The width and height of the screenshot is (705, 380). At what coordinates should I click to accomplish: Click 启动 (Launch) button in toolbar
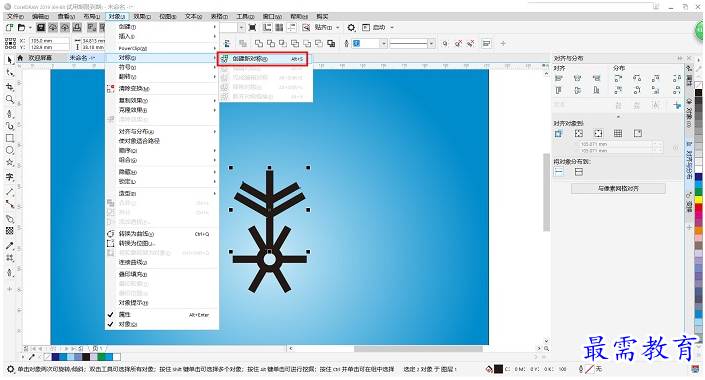[375, 27]
